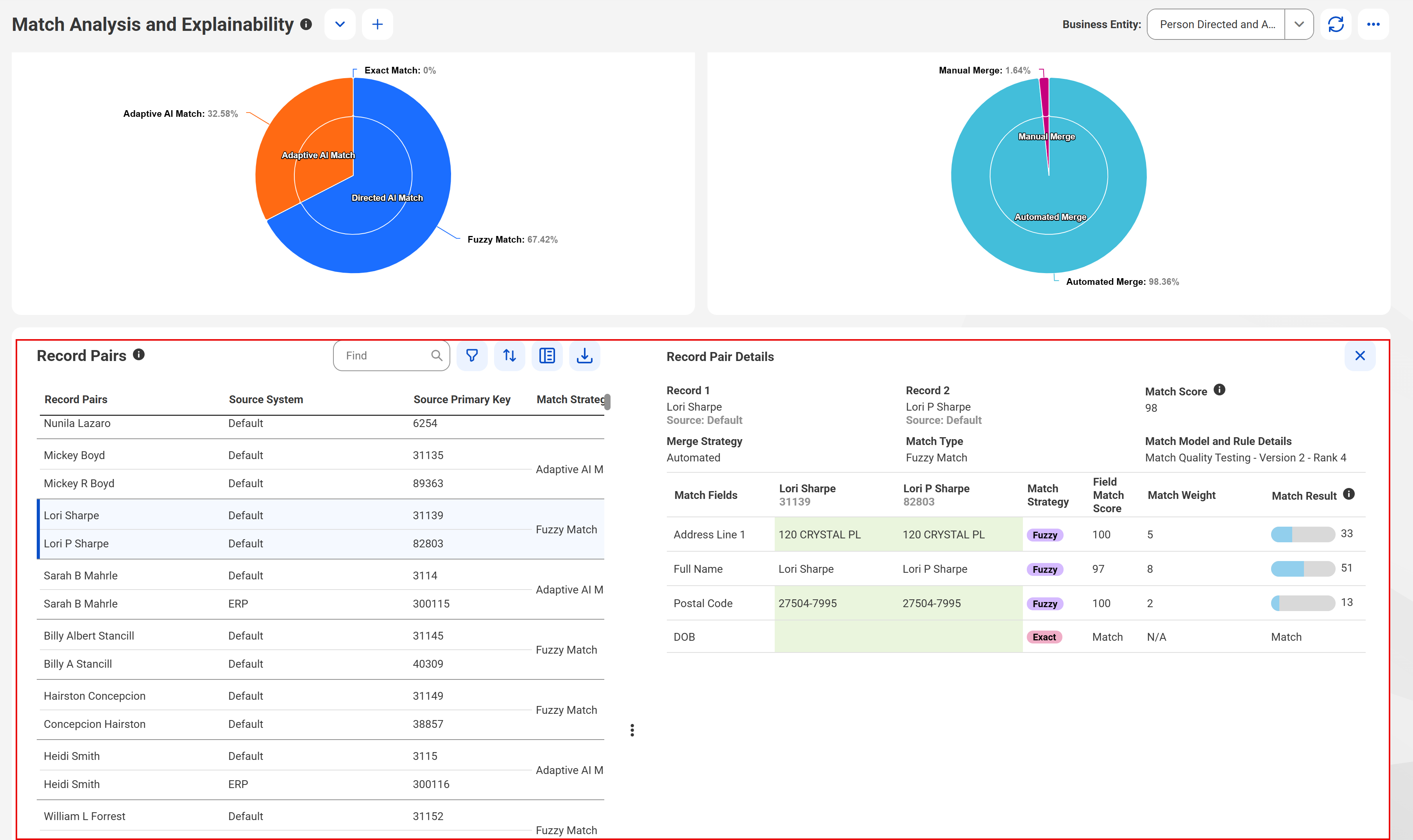Open the Business Entity dropdown arrow
Image resolution: width=1413 pixels, height=840 pixels.
[x=1299, y=24]
